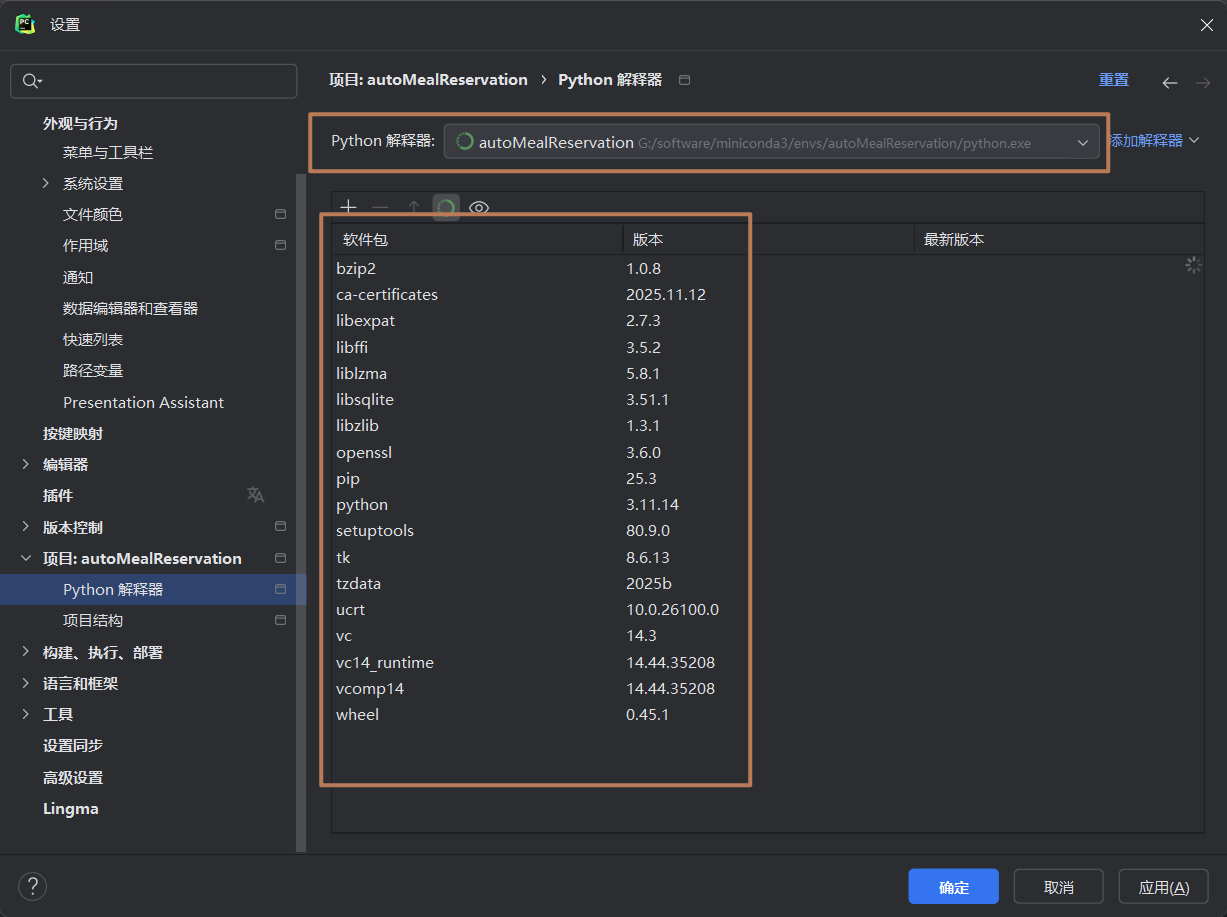Click the 确定 button
Viewport: 1227px width, 917px height.
click(x=953, y=887)
